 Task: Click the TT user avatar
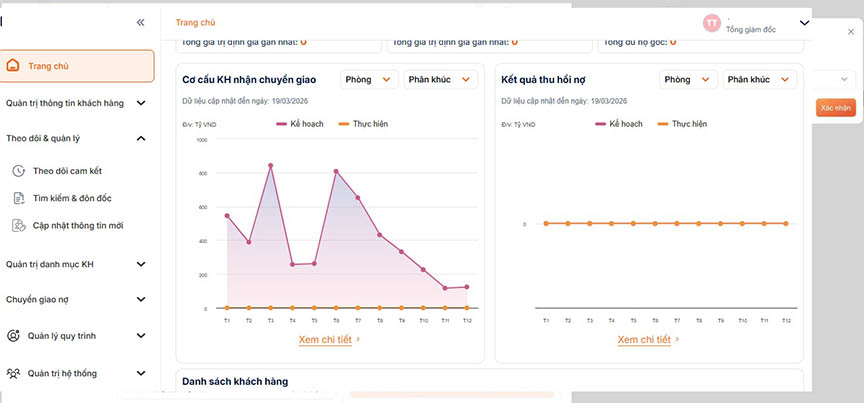(x=712, y=23)
